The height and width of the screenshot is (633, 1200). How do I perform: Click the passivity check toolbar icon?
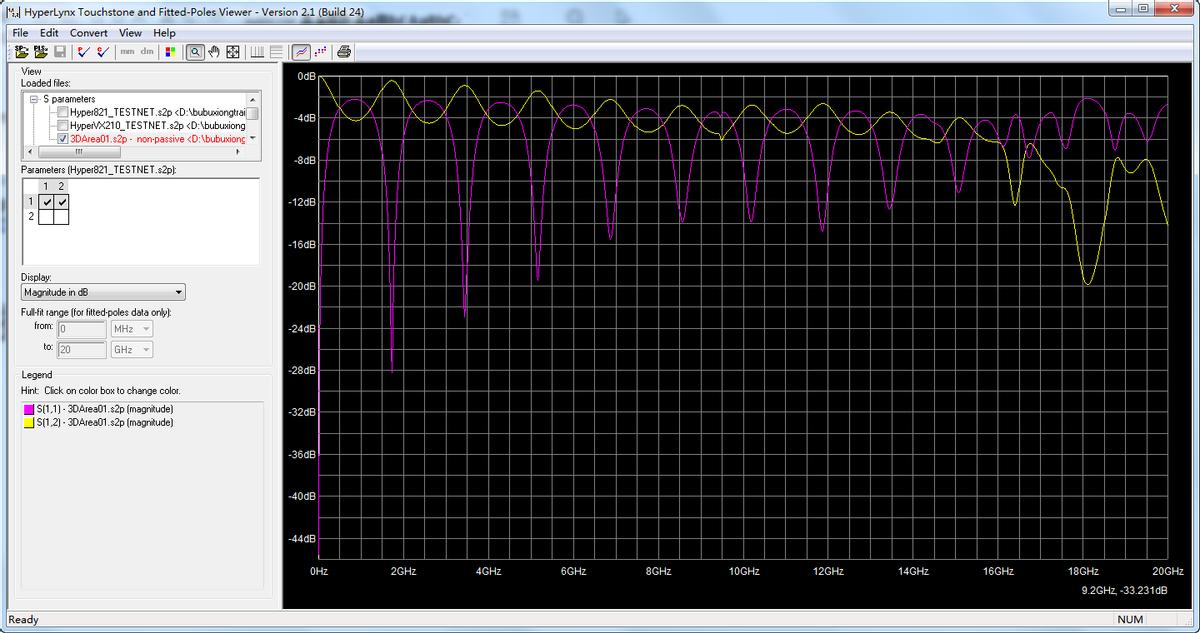(82, 52)
